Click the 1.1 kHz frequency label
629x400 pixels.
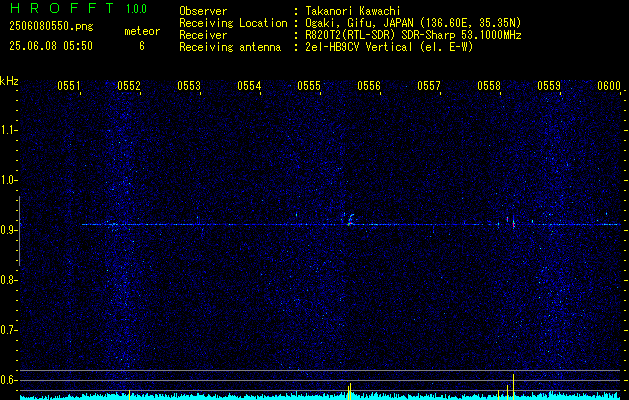coord(8,130)
